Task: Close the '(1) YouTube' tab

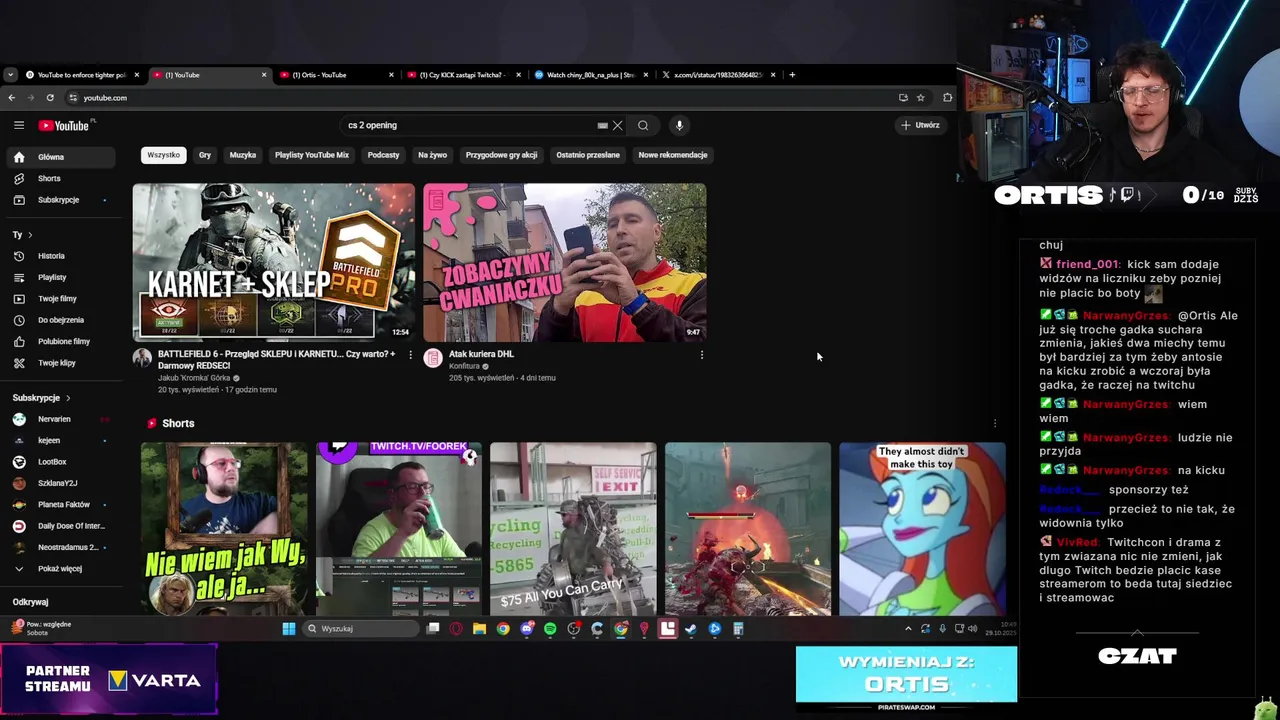Action: tap(264, 74)
